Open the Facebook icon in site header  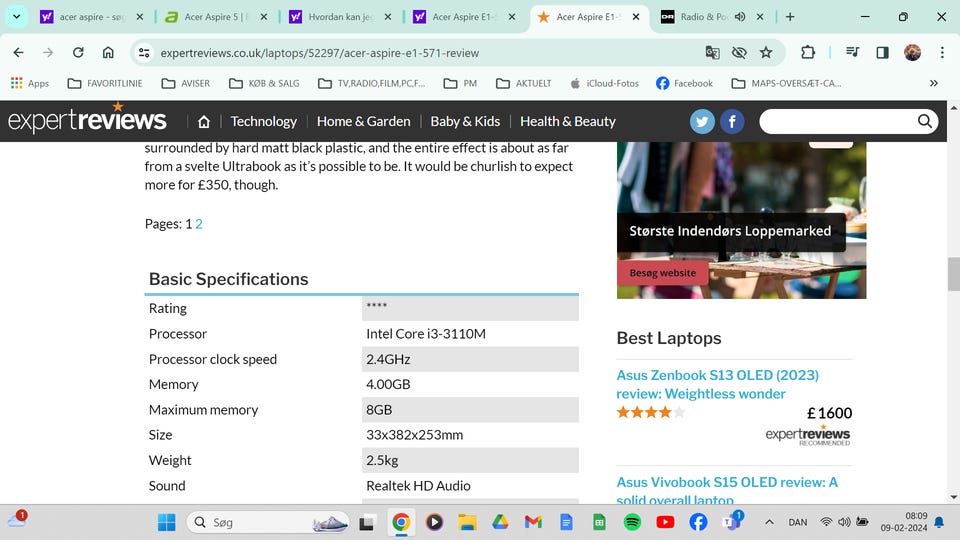732,121
